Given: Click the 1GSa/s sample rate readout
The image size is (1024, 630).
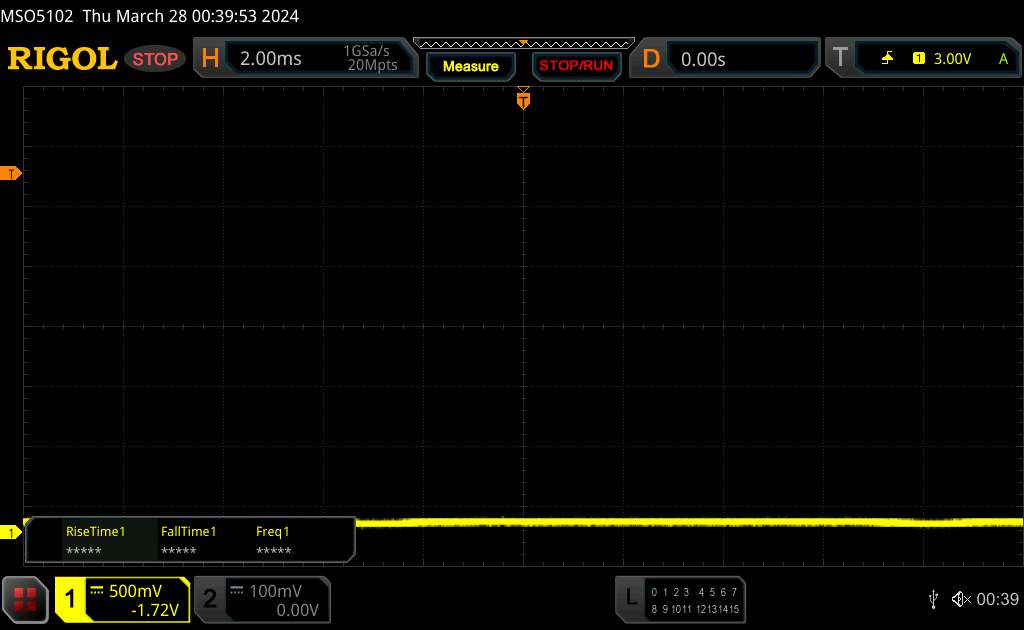Looking at the screenshot, I should [x=367, y=51].
